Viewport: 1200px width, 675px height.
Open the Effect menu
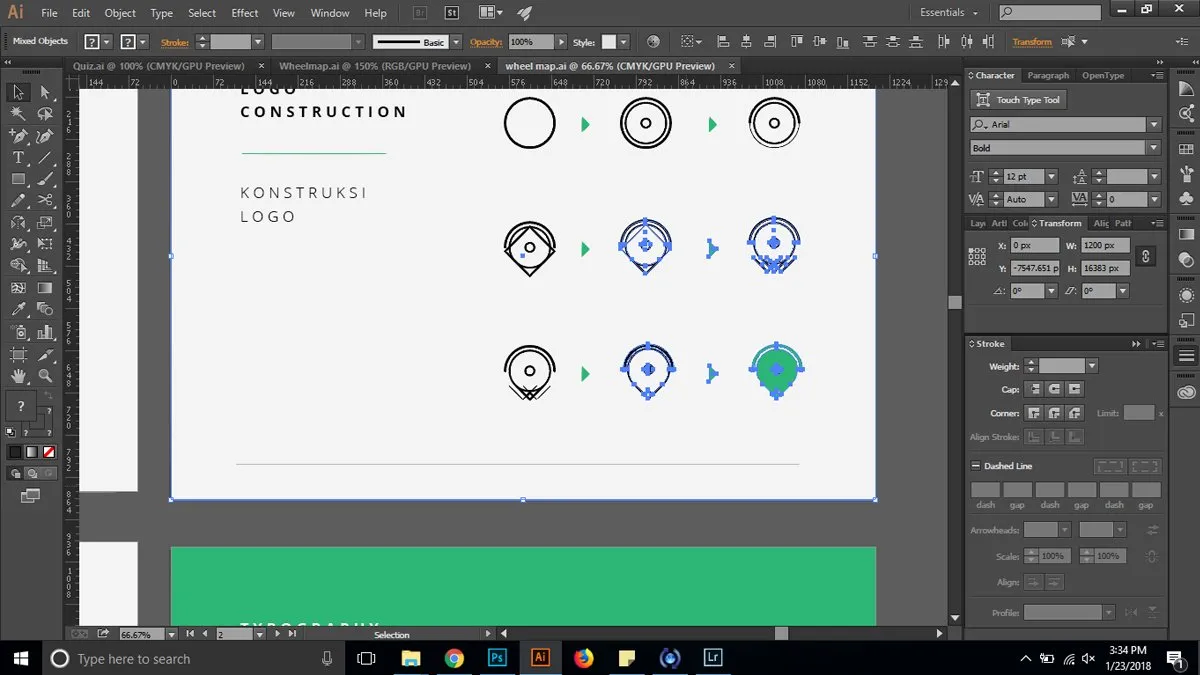pyautogui.click(x=245, y=13)
